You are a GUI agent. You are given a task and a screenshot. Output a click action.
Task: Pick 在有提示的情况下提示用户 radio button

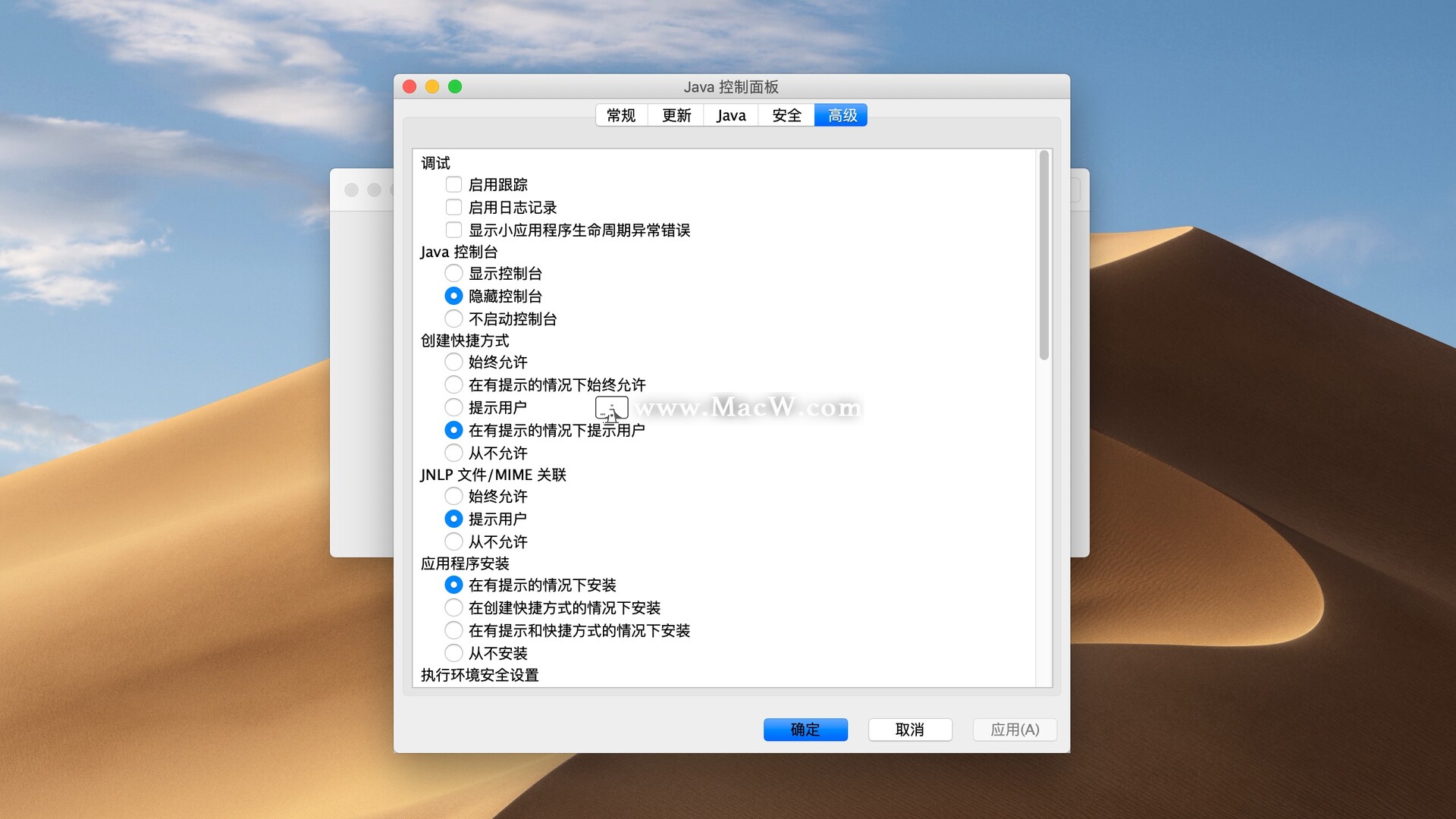pyautogui.click(x=453, y=430)
